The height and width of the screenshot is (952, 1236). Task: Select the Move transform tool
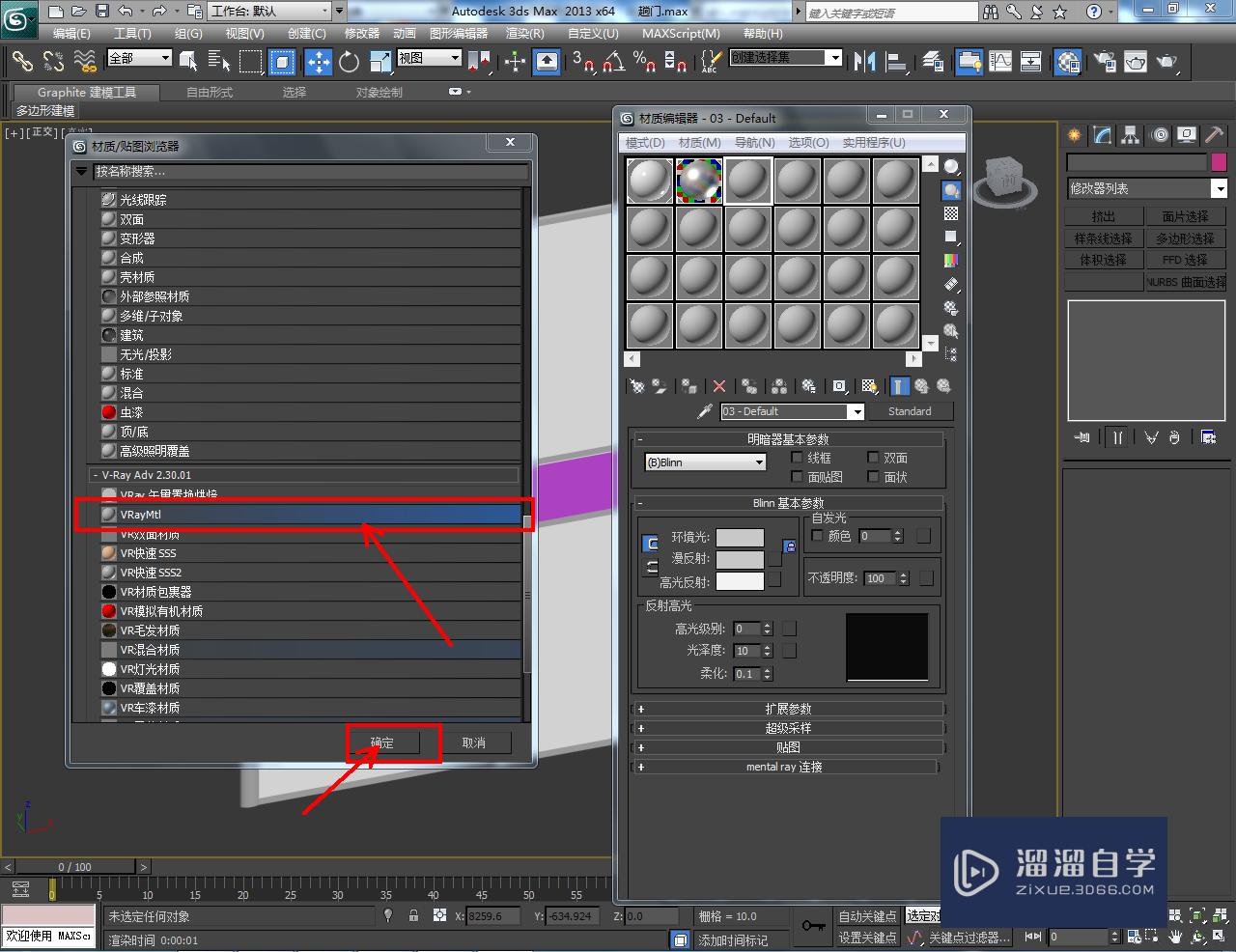tap(318, 62)
